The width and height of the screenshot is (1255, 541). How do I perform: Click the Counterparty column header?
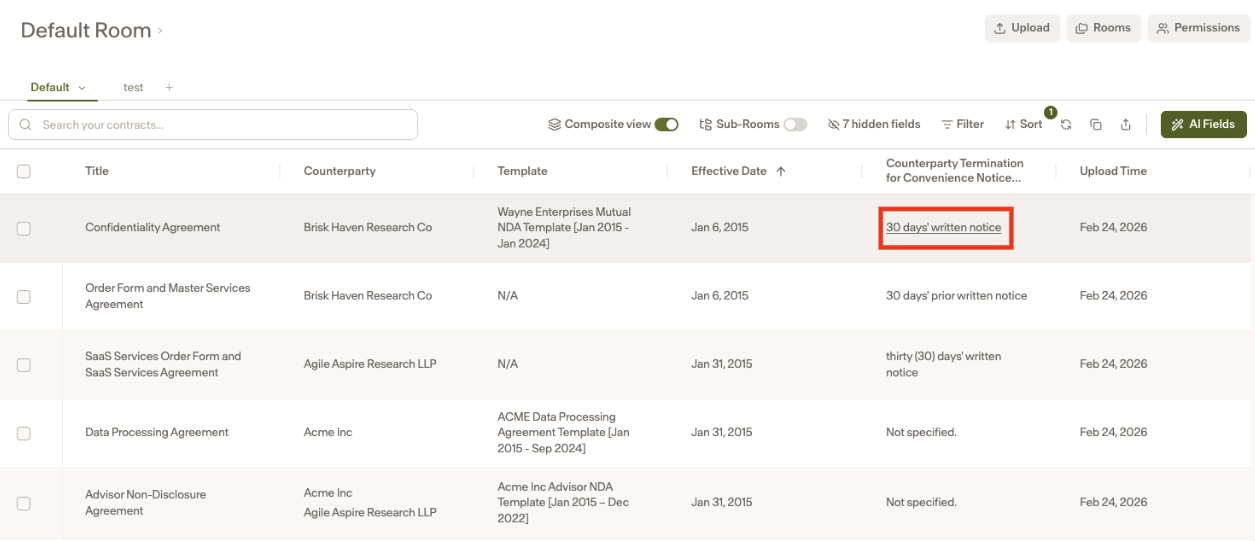click(340, 171)
